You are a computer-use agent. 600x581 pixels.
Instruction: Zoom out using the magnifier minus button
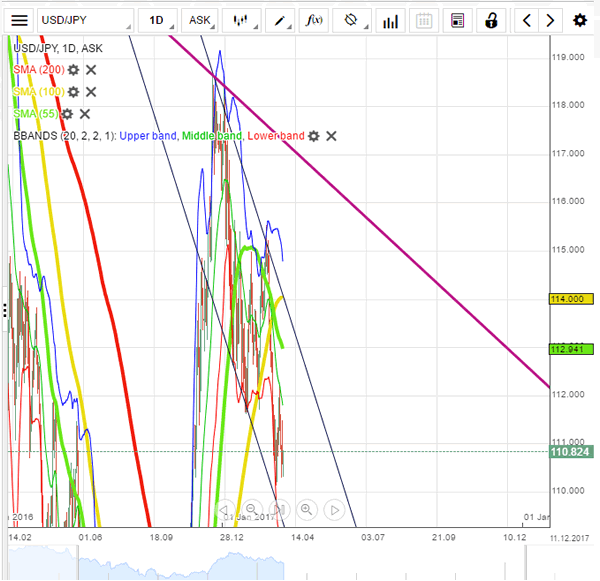[x=251, y=509]
